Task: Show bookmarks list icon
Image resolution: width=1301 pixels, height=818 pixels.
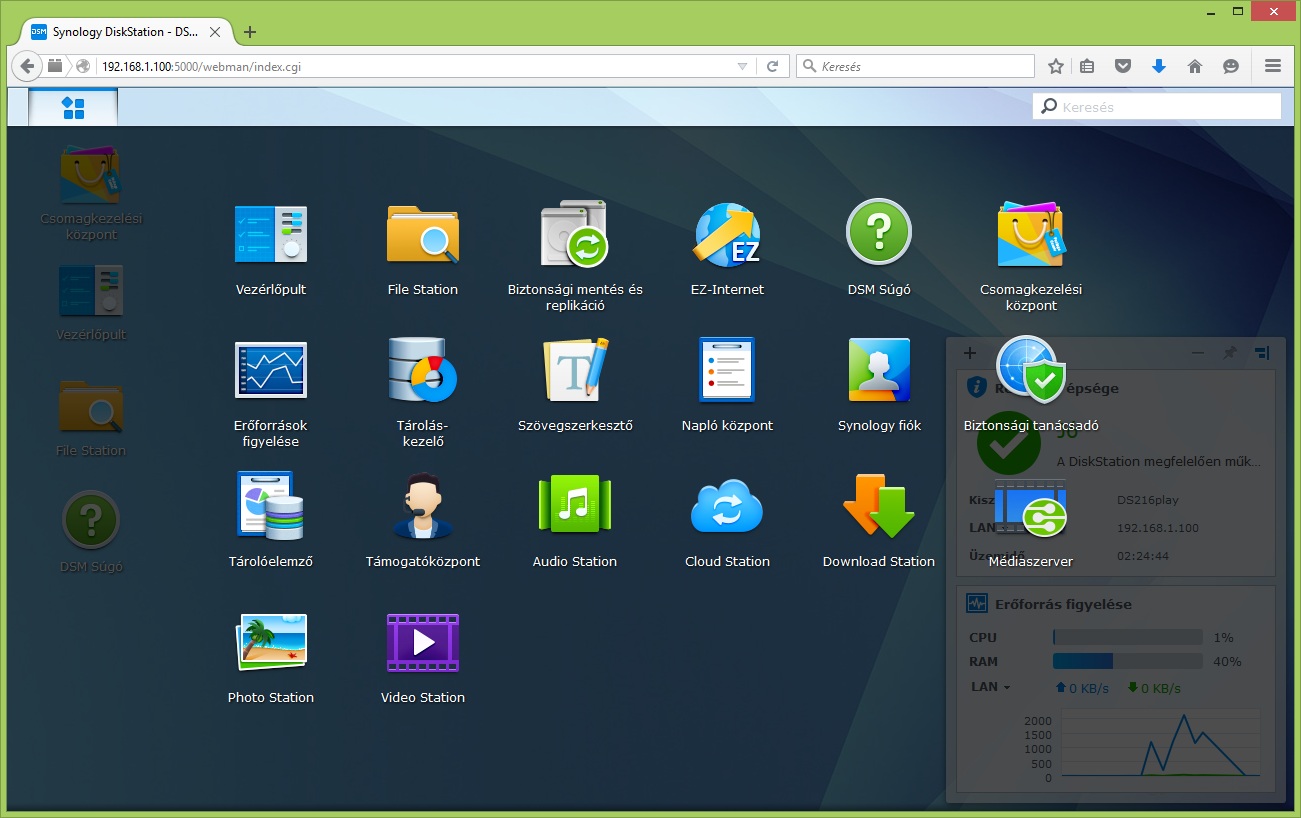Action: [1087, 66]
